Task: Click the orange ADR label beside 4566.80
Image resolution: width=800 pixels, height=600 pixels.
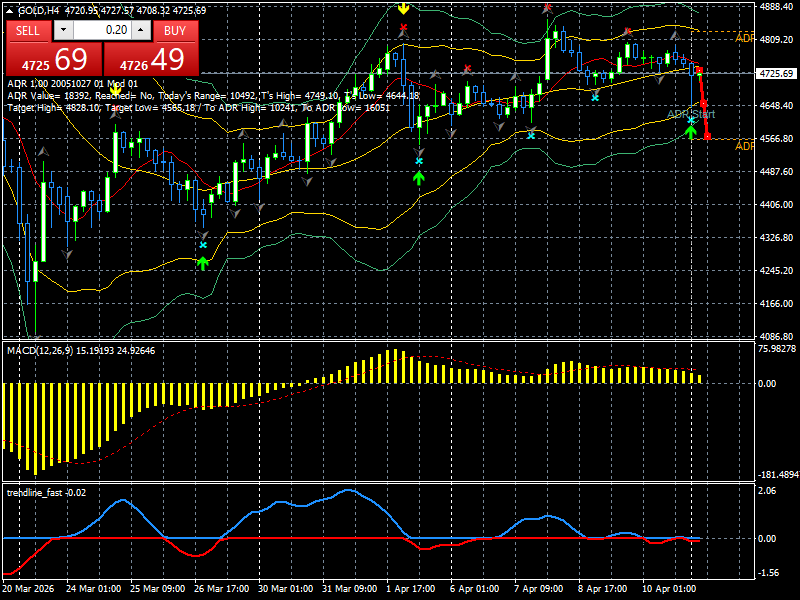Action: 744,146
